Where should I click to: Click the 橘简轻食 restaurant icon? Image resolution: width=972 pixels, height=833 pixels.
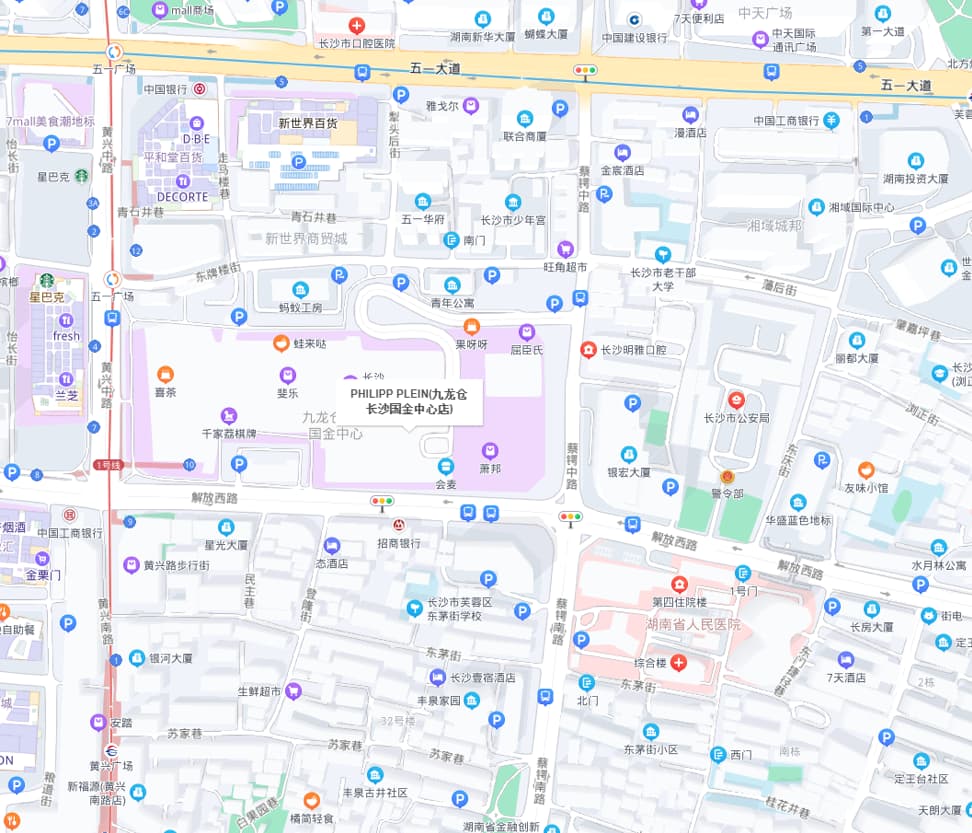(311, 801)
